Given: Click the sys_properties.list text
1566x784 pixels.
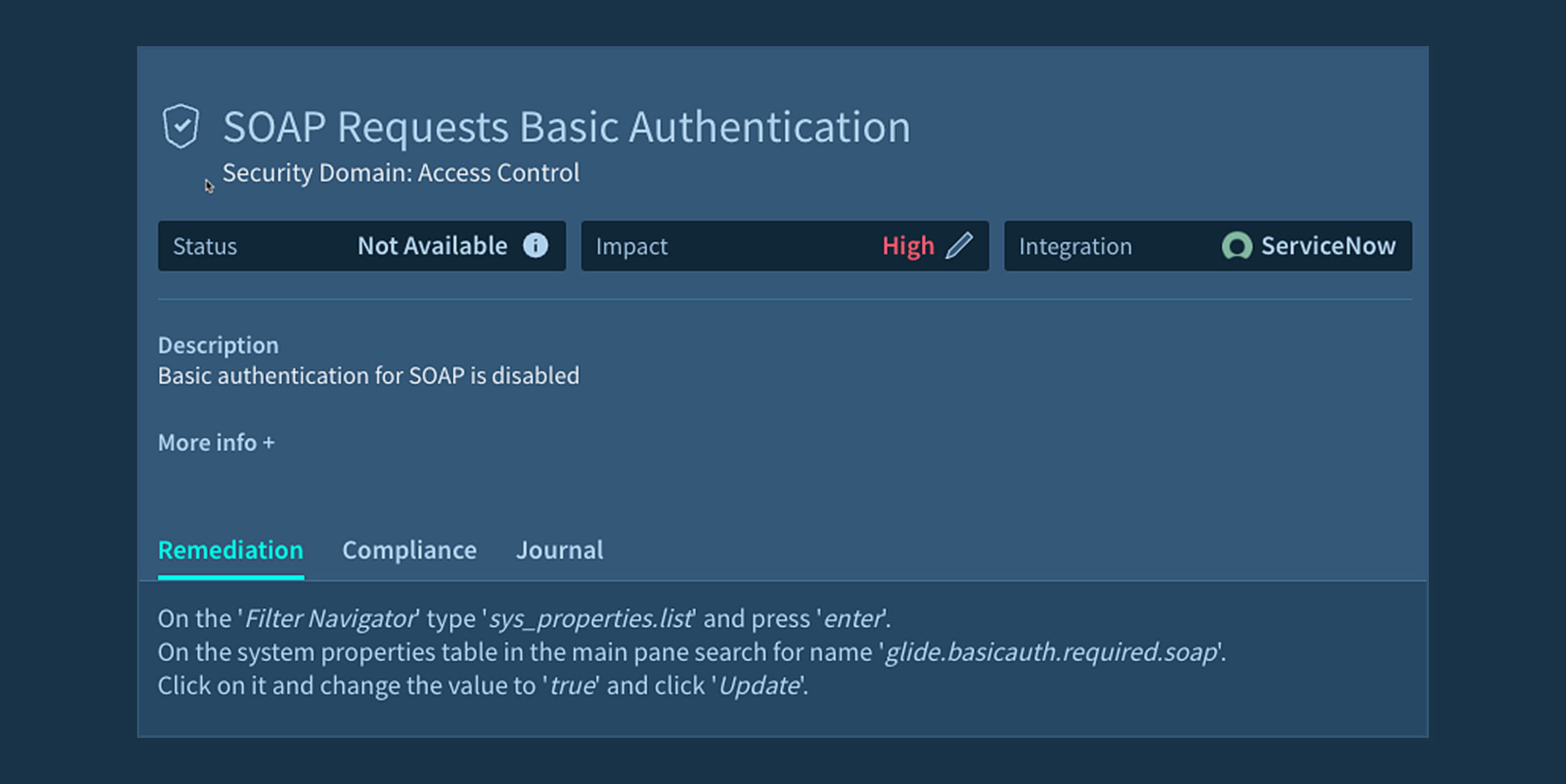Looking at the screenshot, I should [591, 618].
